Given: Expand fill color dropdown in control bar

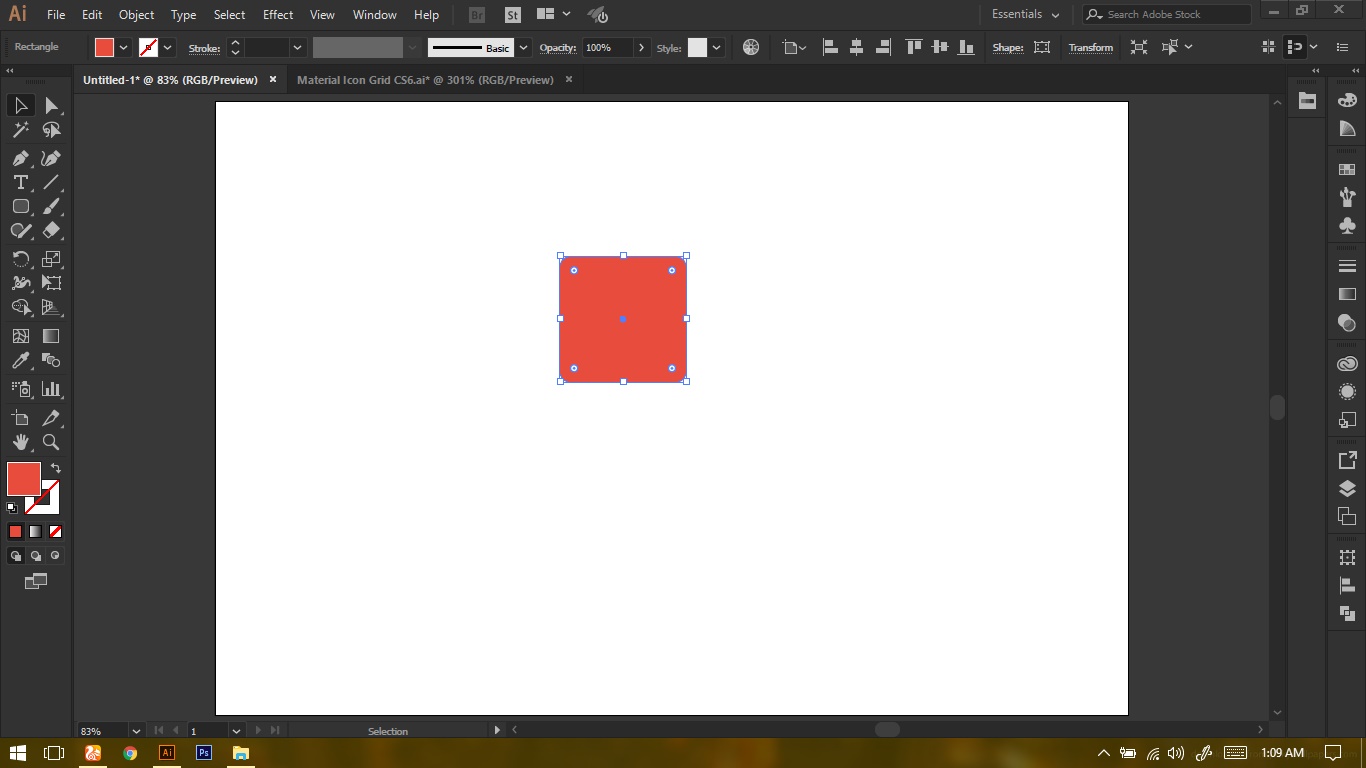Looking at the screenshot, I should [123, 47].
